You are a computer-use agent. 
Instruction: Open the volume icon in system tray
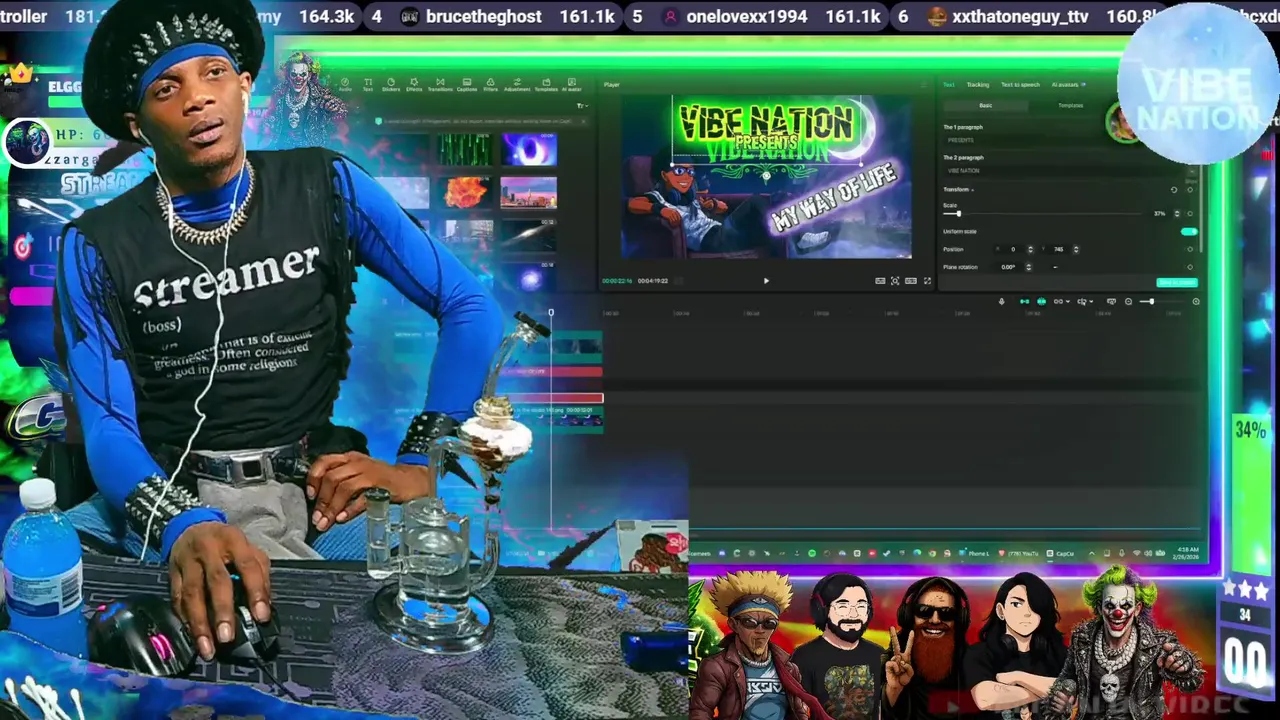point(1148,553)
